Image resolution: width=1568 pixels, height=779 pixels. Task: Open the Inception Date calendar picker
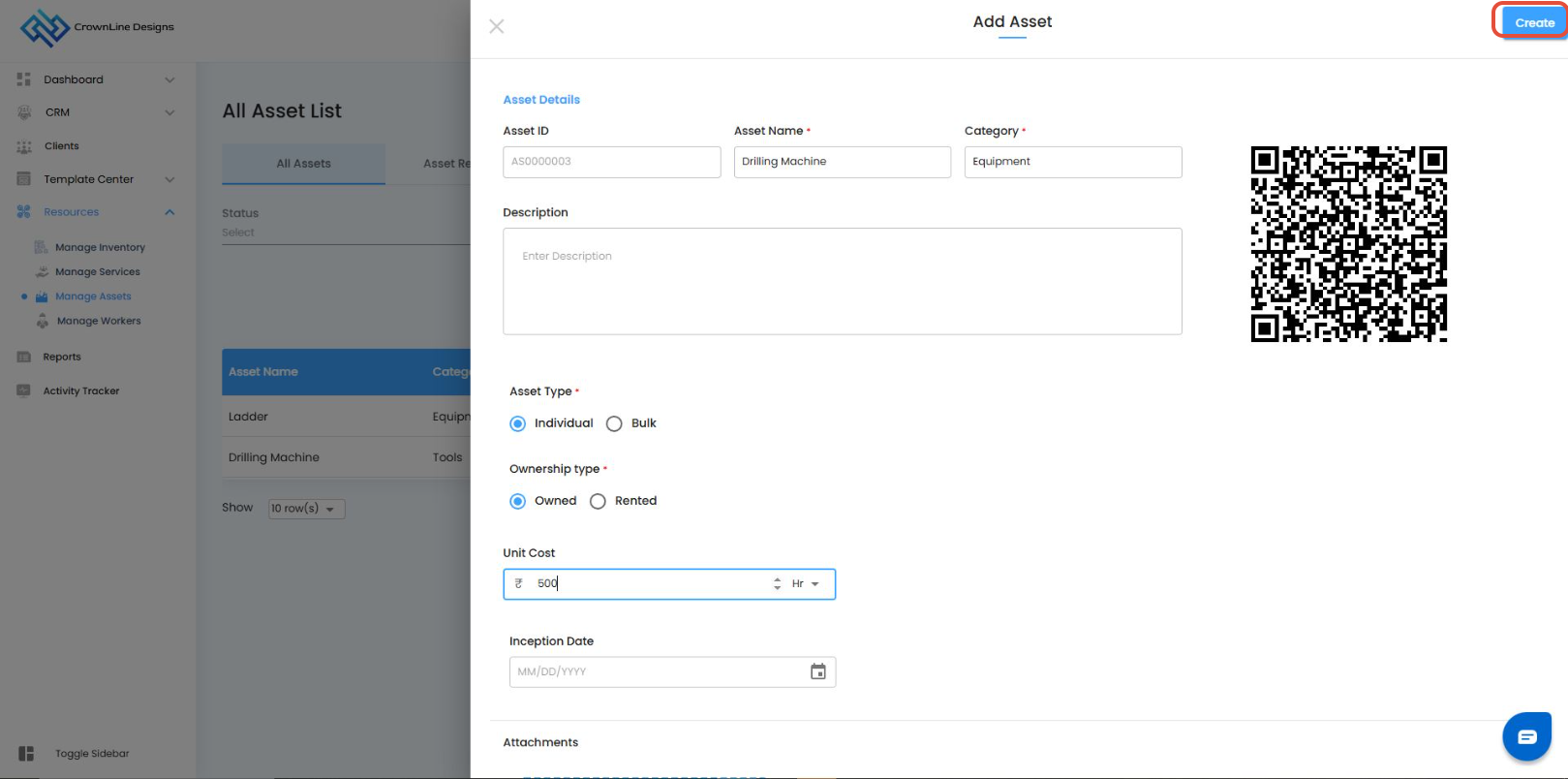click(818, 671)
